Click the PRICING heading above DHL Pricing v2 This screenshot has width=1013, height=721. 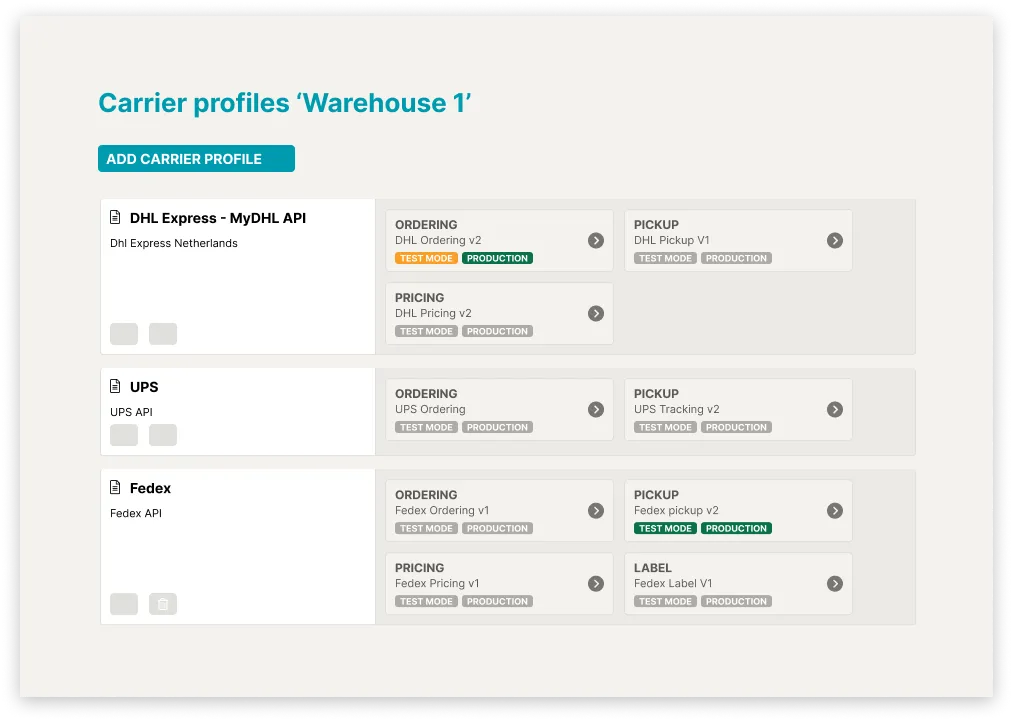[x=419, y=298]
